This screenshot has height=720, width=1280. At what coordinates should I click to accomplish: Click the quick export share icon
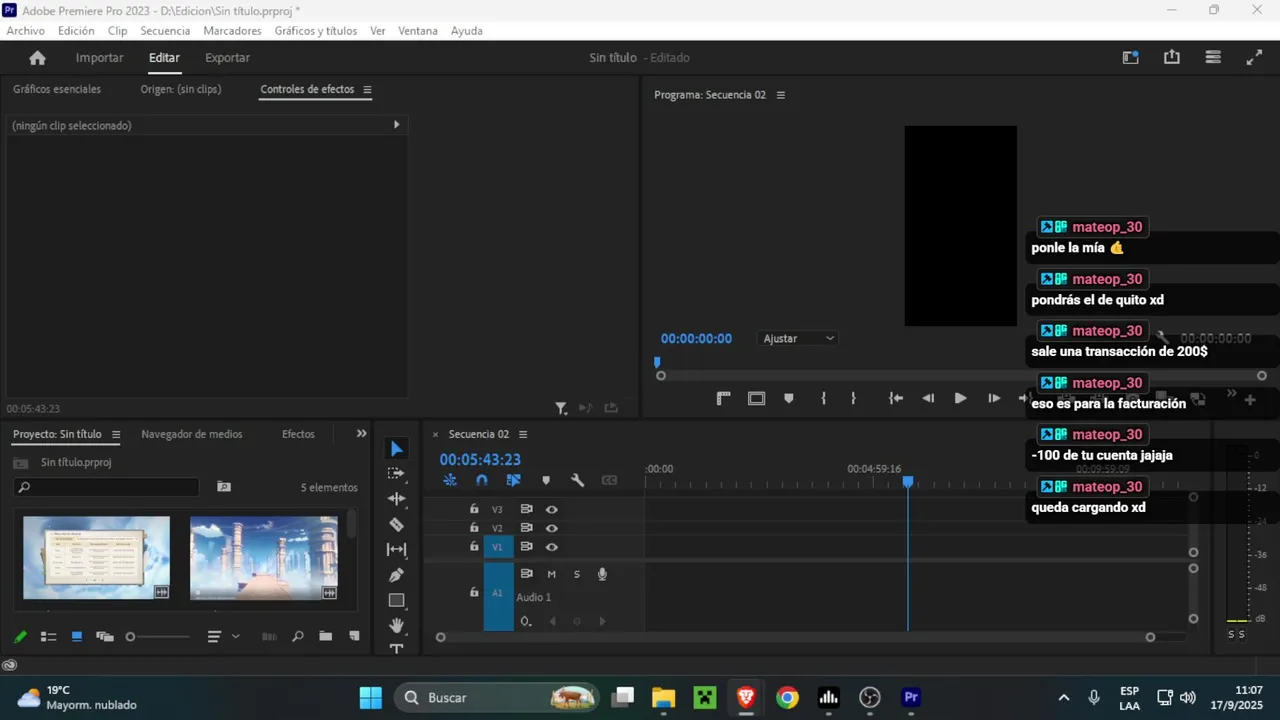[1172, 57]
